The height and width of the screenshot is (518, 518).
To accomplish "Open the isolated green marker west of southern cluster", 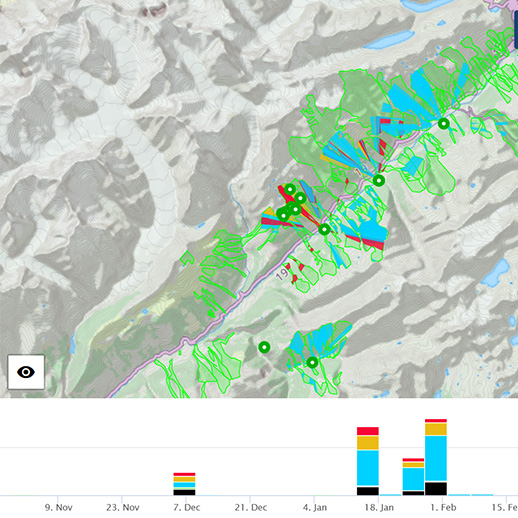I will (264, 347).
